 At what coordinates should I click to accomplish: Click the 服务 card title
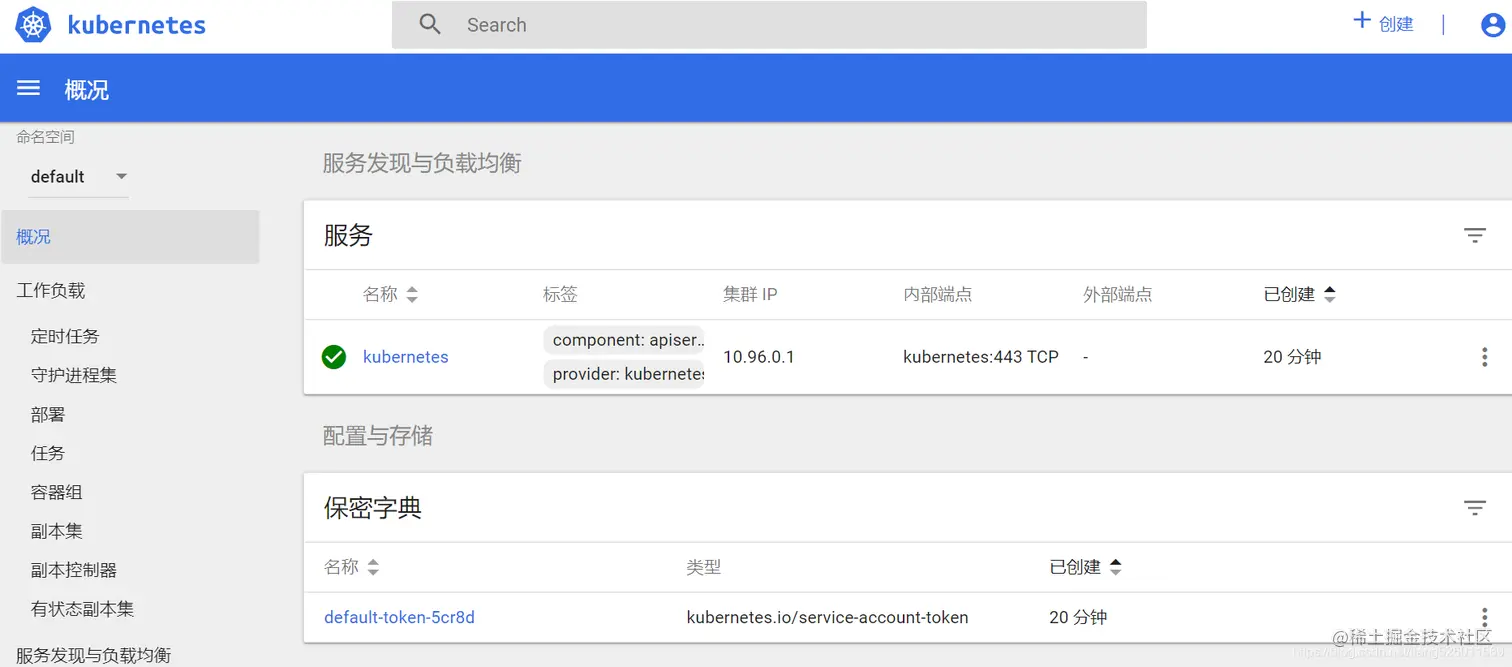click(x=348, y=235)
